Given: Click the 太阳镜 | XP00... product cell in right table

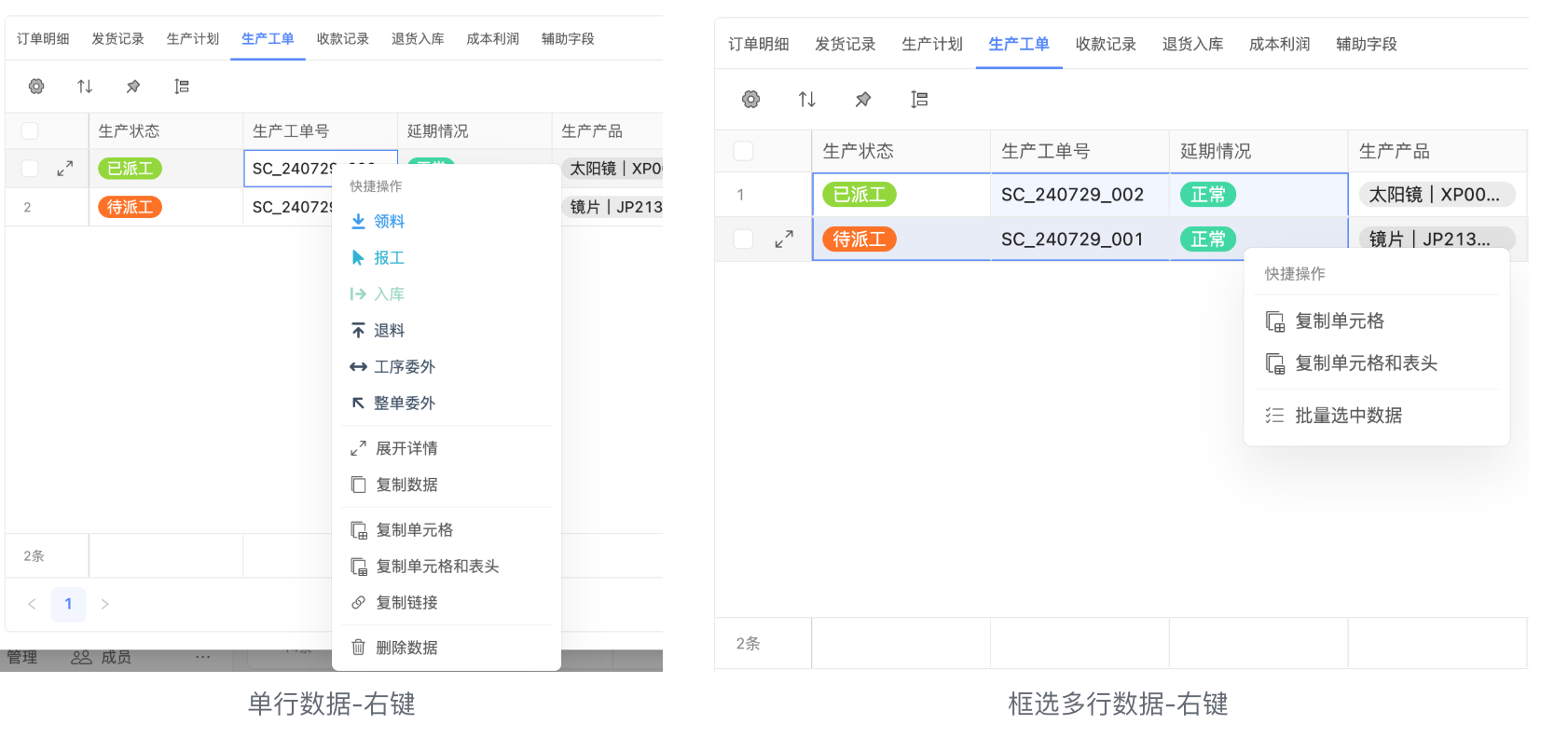Looking at the screenshot, I should pyautogui.click(x=1437, y=195).
